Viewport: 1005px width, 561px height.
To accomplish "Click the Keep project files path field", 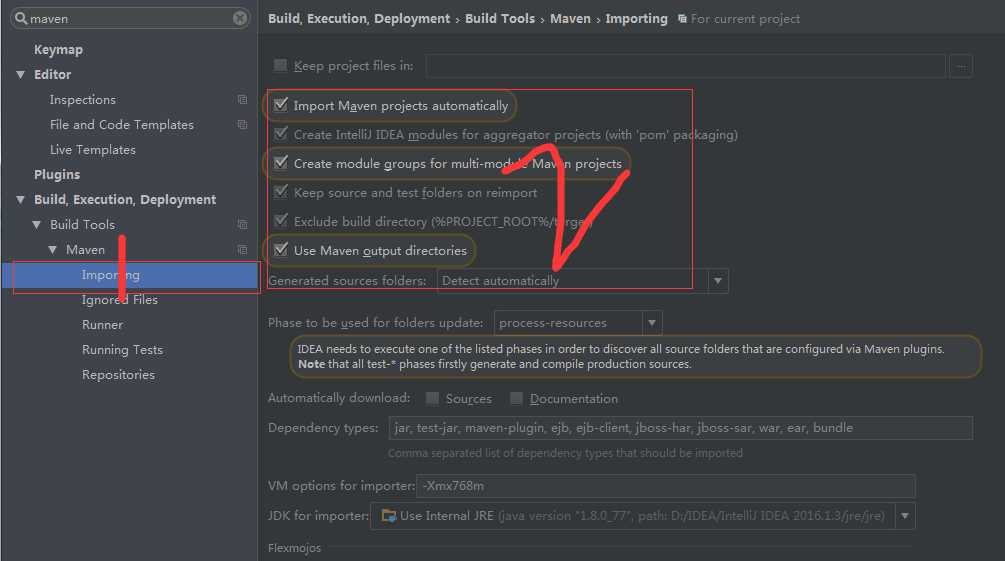I will pyautogui.click(x=685, y=65).
